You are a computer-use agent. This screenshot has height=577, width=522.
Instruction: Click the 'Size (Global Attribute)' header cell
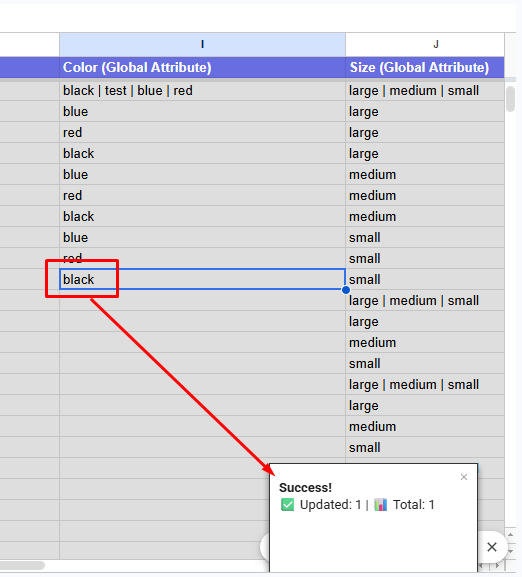(425, 67)
